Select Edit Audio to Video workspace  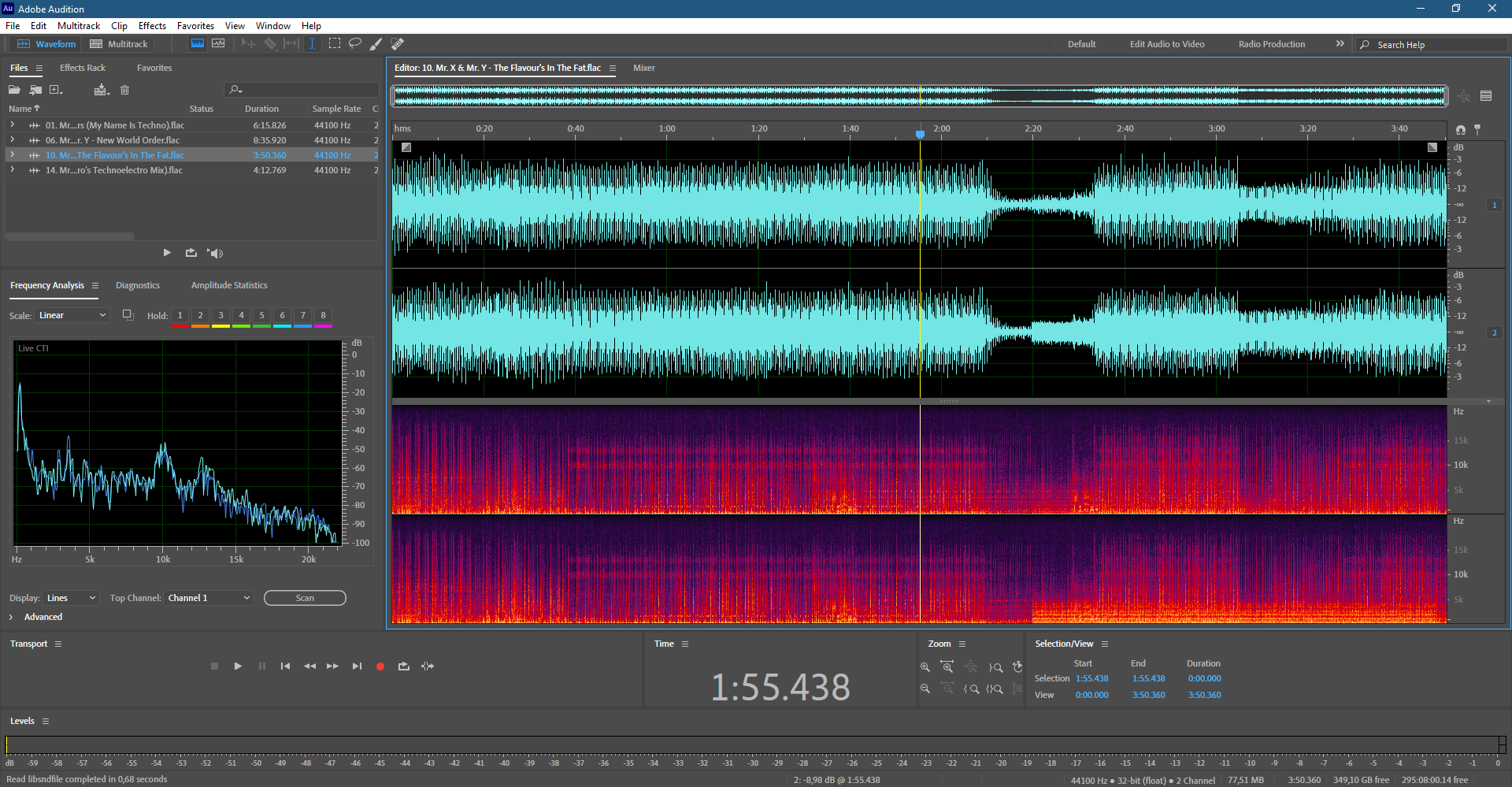pos(1167,44)
